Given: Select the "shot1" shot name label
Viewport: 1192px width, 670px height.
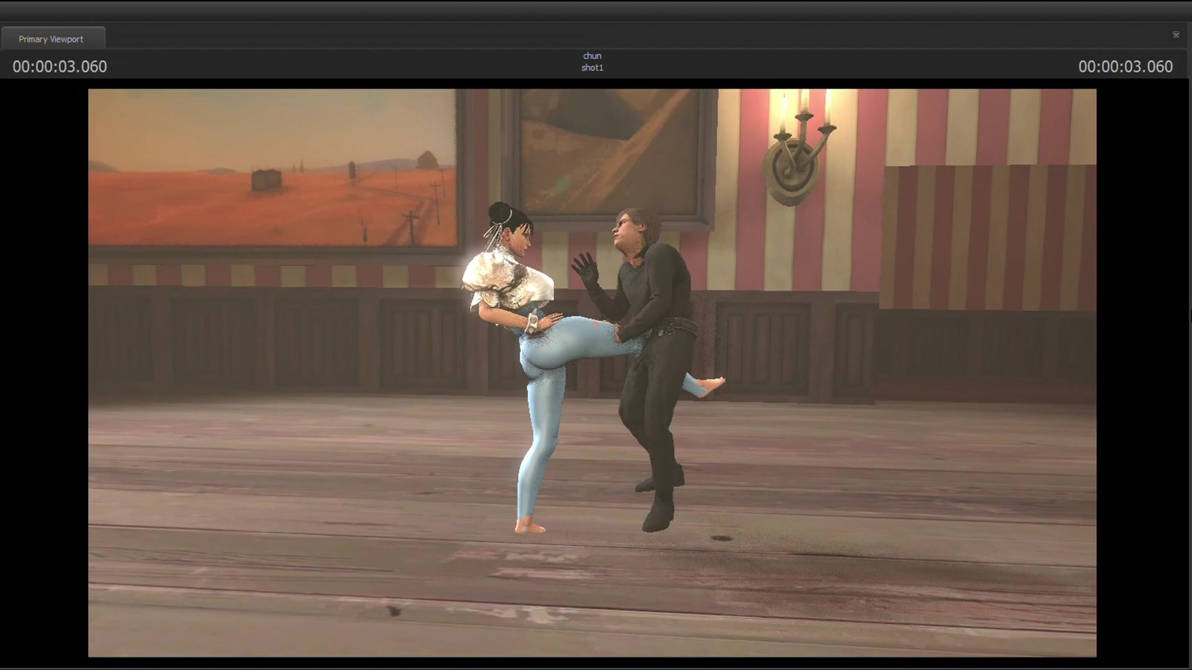Looking at the screenshot, I should click(592, 68).
